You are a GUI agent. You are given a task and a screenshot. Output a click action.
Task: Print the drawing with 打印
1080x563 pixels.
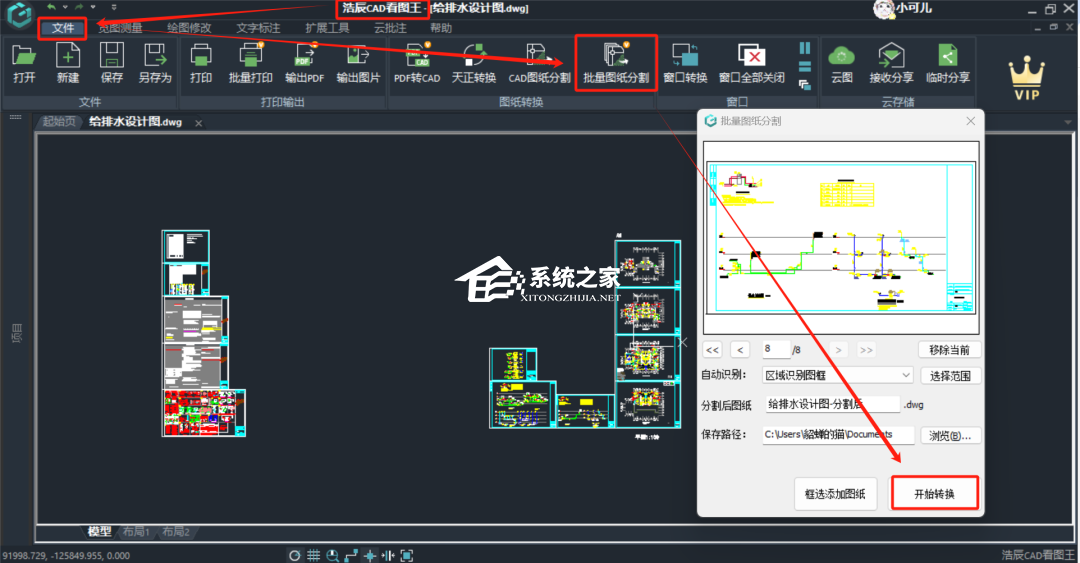pyautogui.click(x=201, y=63)
